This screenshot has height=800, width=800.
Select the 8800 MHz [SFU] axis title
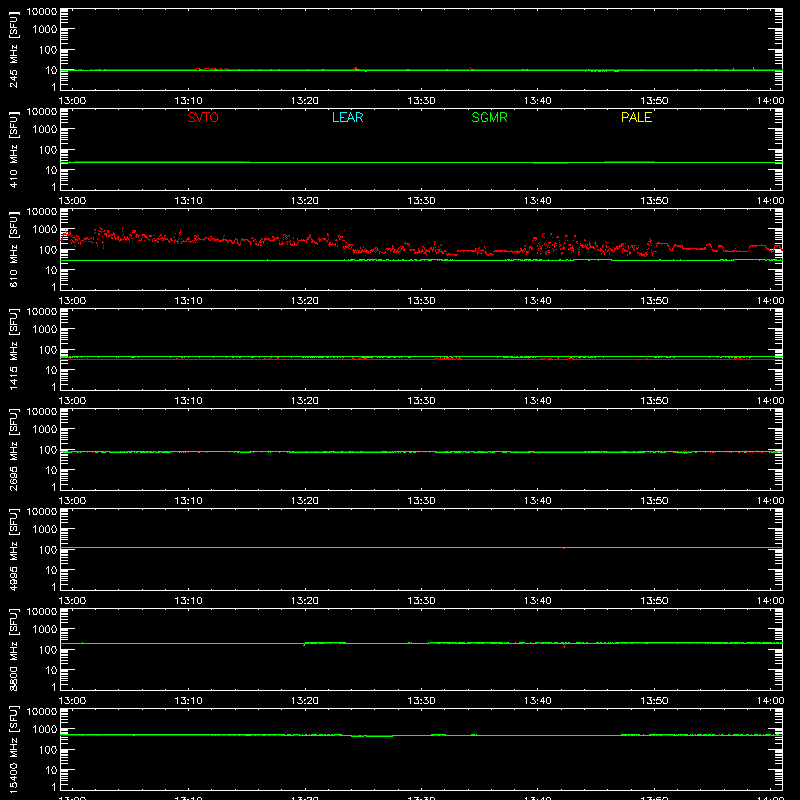tap(13, 650)
